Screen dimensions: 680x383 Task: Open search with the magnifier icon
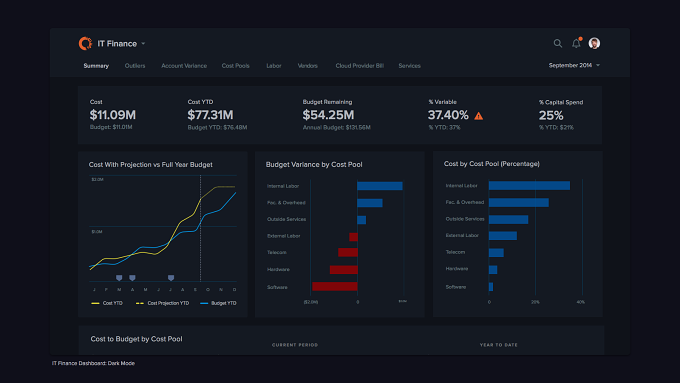coord(558,43)
